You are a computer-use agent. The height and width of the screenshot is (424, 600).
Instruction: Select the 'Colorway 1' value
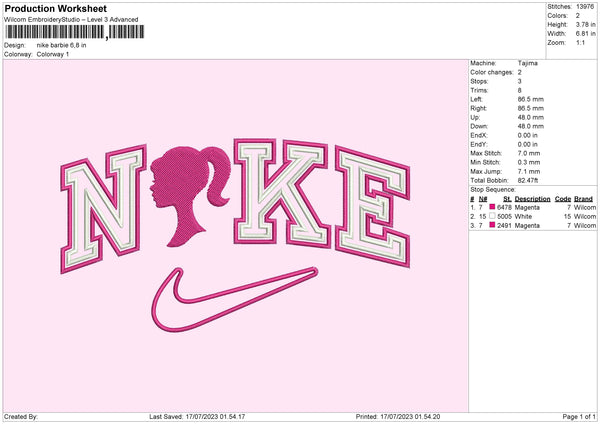pos(53,54)
